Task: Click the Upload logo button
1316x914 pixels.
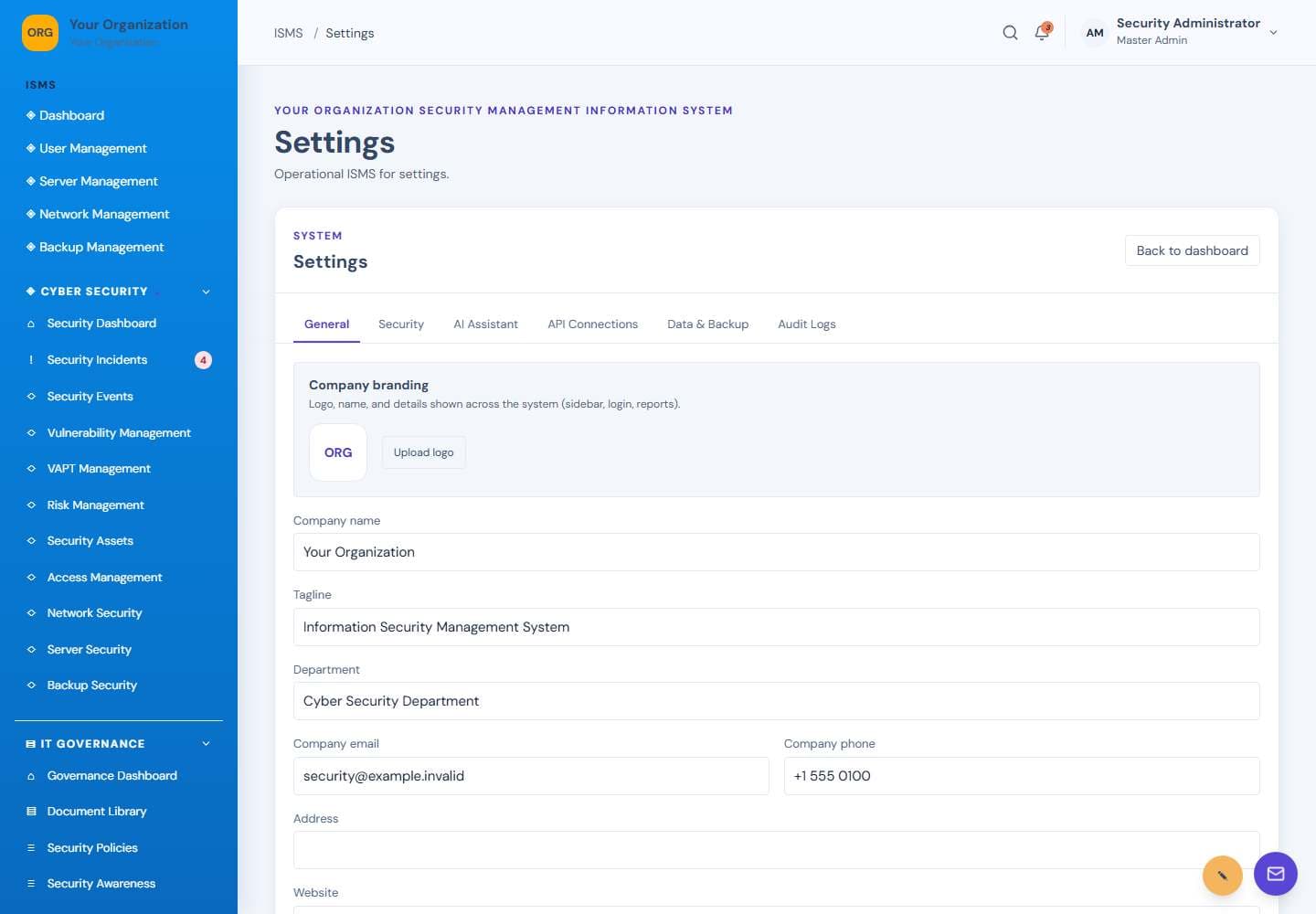Action: (423, 452)
